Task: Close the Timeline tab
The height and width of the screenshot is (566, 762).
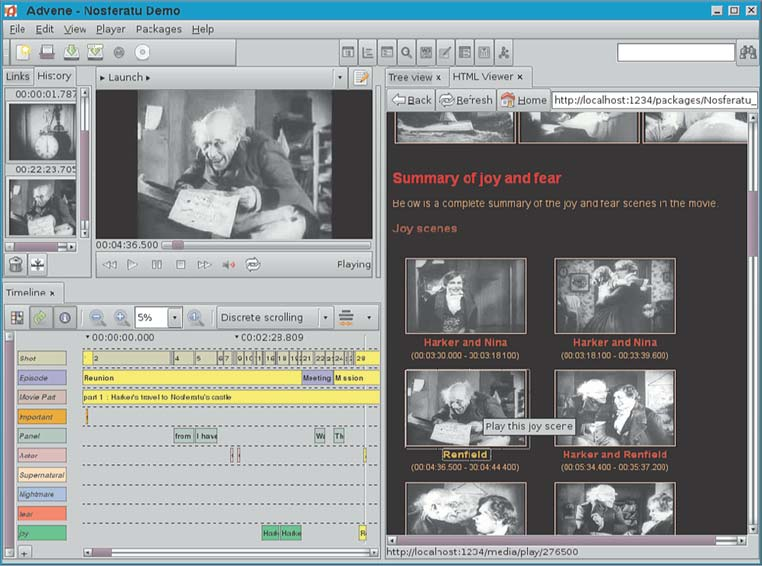Action: click(x=52, y=293)
